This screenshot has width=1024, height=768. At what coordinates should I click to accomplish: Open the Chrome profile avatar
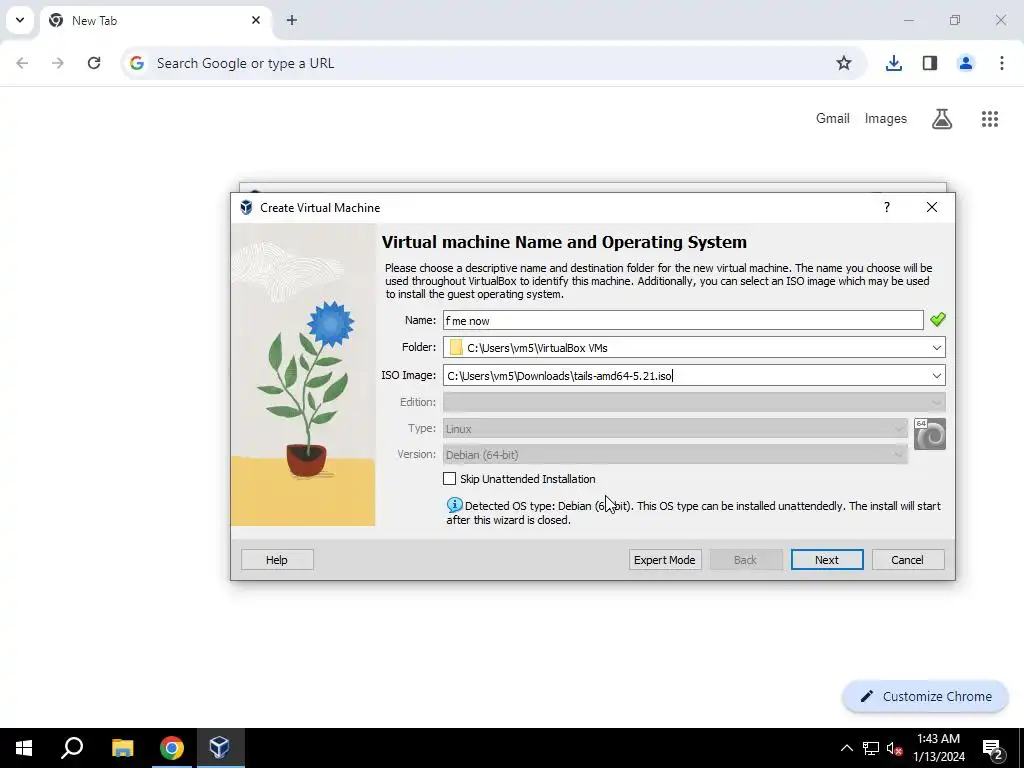(x=966, y=63)
